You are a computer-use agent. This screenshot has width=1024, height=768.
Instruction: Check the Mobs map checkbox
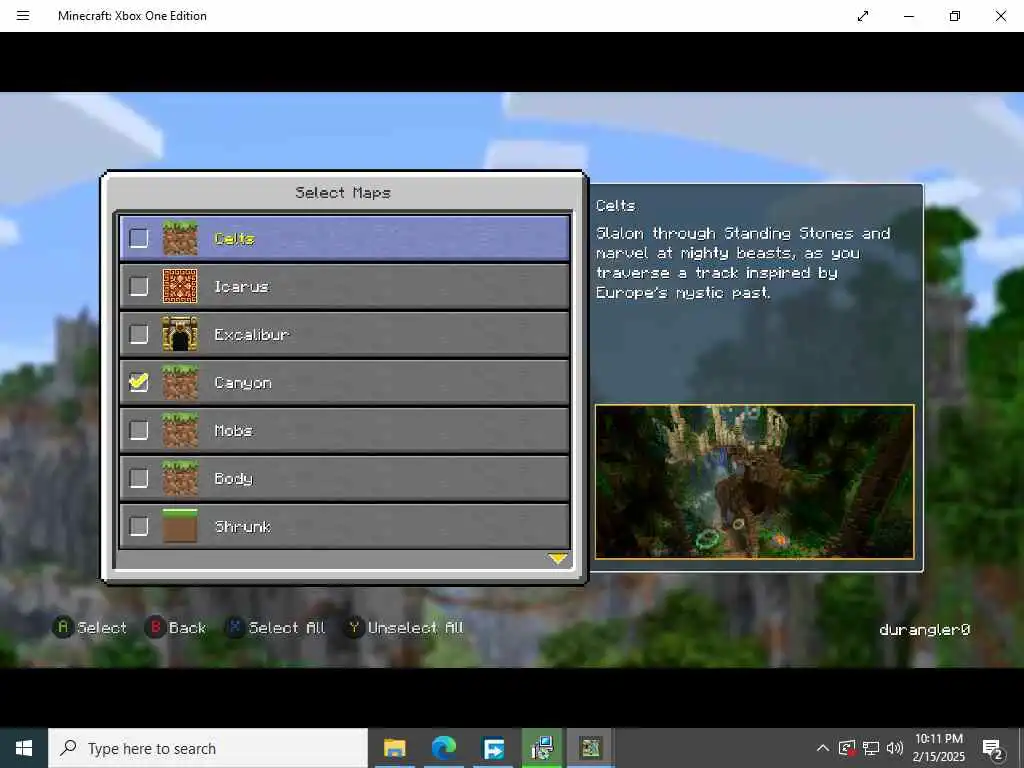[x=138, y=430]
